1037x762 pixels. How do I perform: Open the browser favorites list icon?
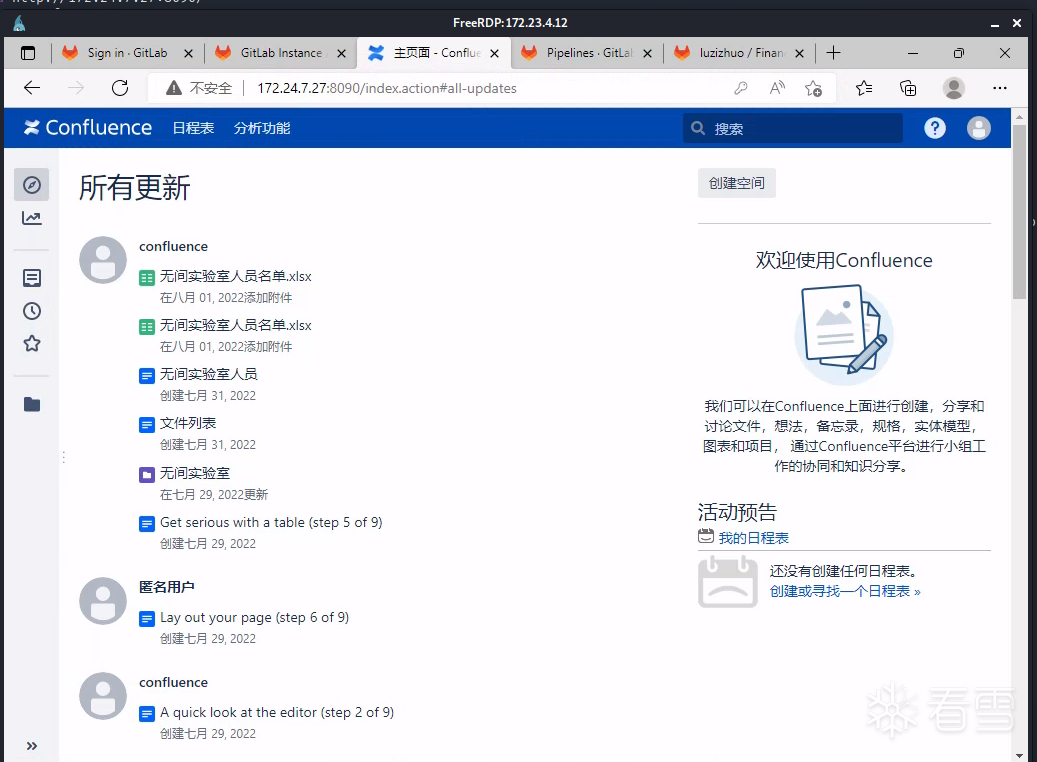pos(864,88)
